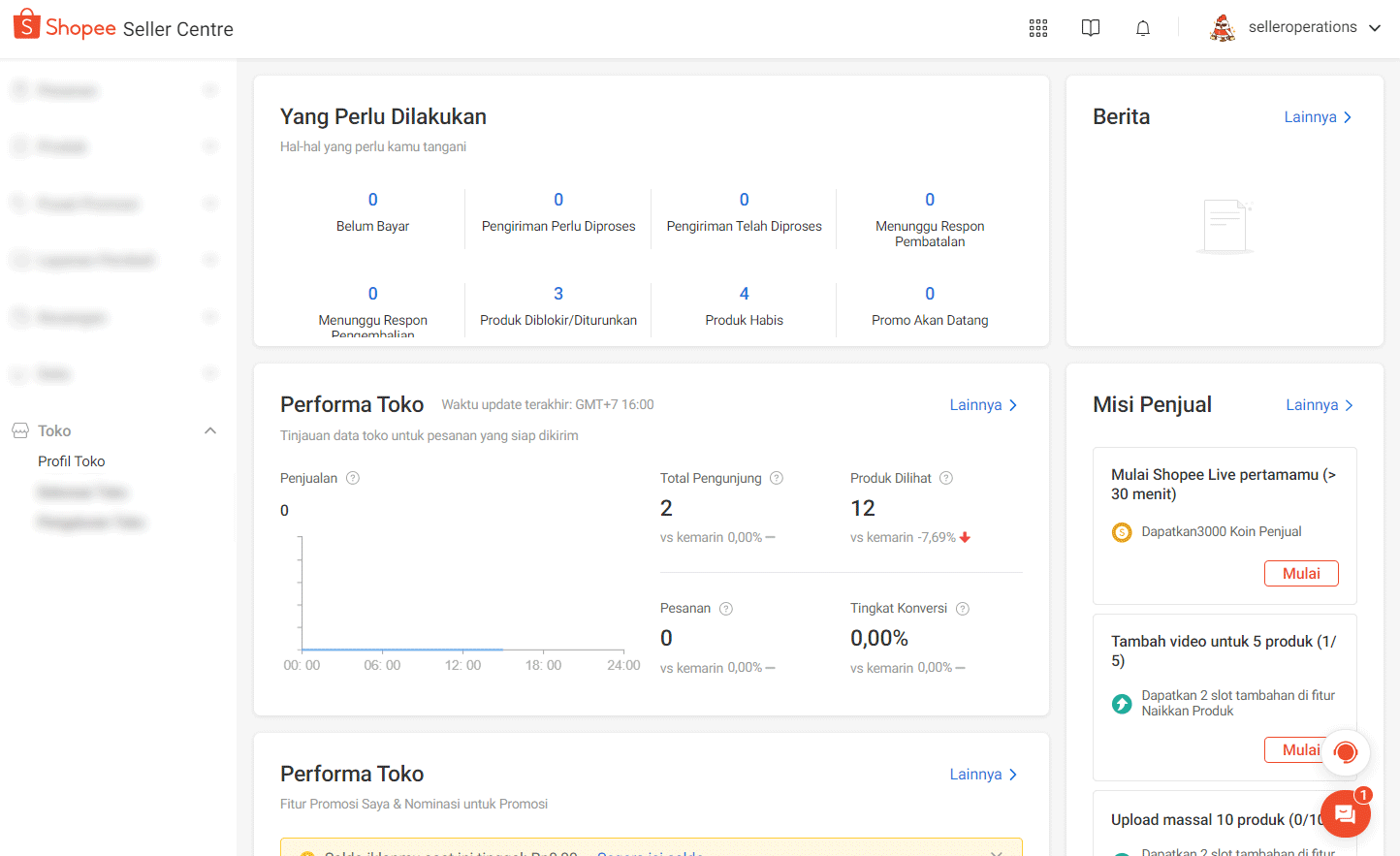Select Profil Toko in sidebar
Image resolution: width=1400 pixels, height=856 pixels.
(x=72, y=461)
